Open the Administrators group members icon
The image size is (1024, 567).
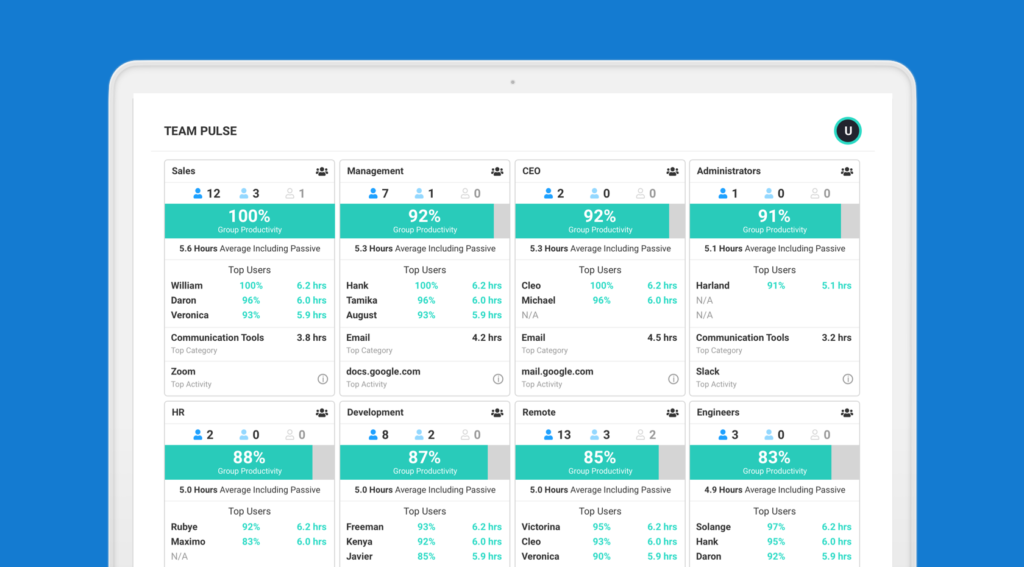point(847,172)
